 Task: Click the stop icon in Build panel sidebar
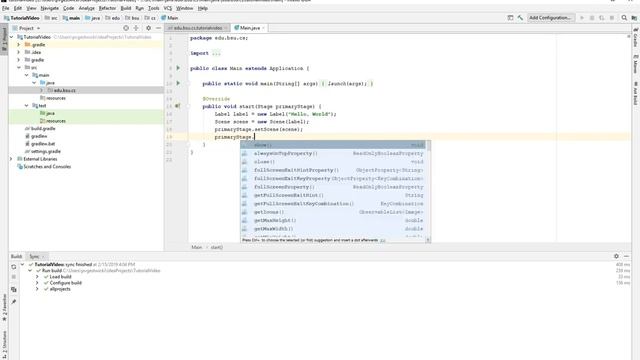(x=14, y=277)
